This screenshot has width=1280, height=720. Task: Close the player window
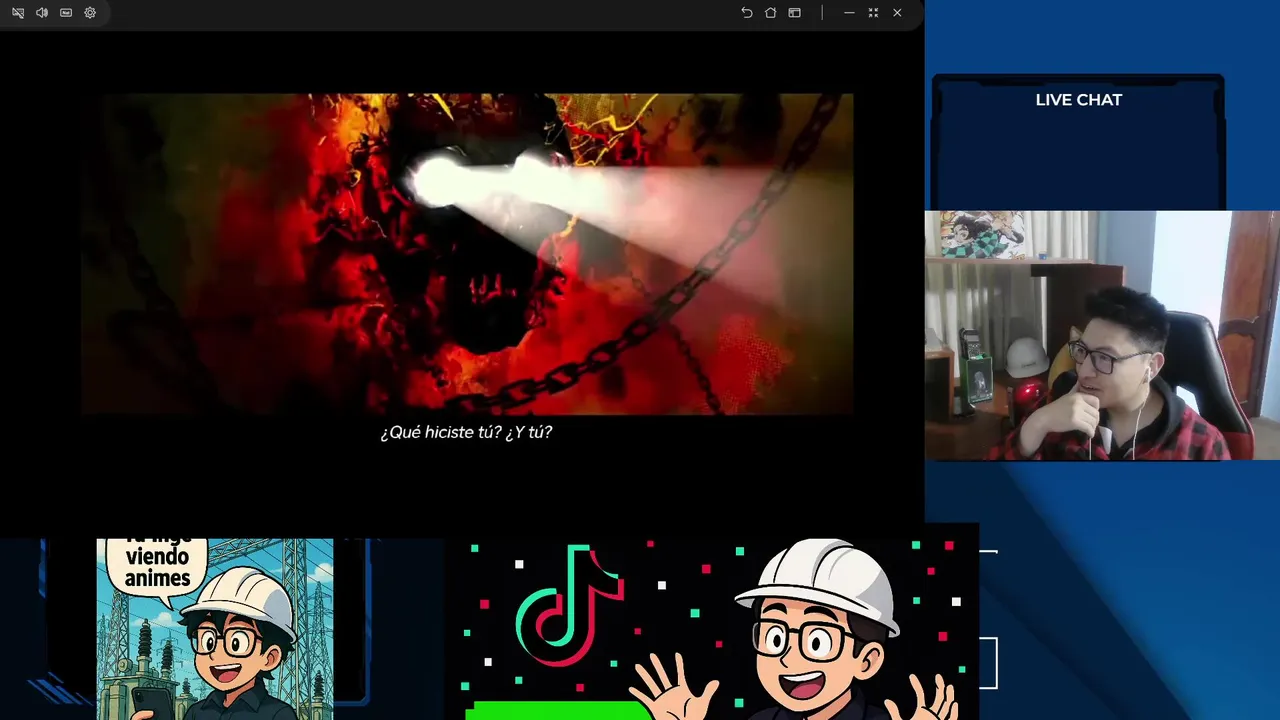[x=897, y=13]
